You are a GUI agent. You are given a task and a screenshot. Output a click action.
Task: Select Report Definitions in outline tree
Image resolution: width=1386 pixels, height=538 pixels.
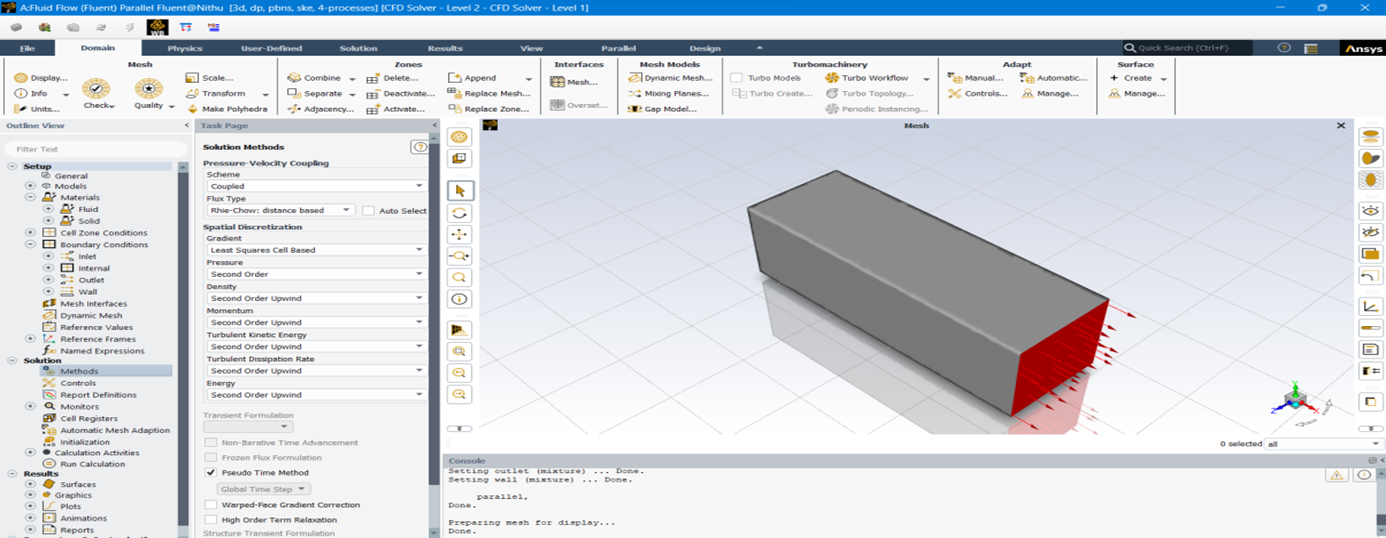98,395
